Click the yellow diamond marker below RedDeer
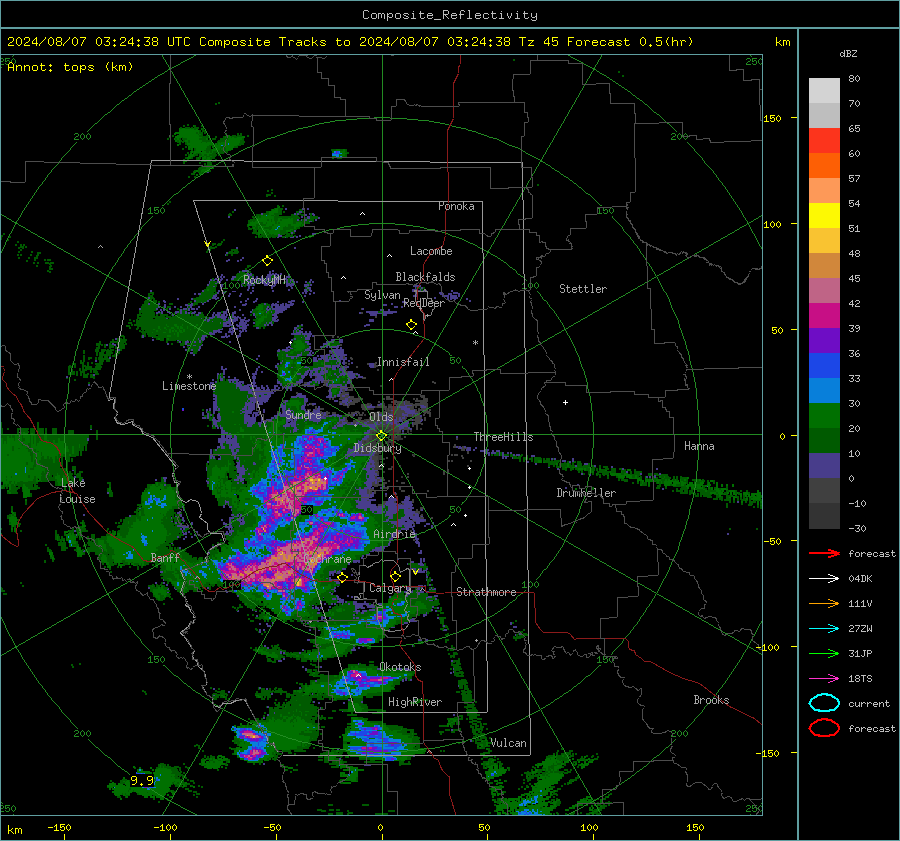900x841 pixels. coord(411,325)
